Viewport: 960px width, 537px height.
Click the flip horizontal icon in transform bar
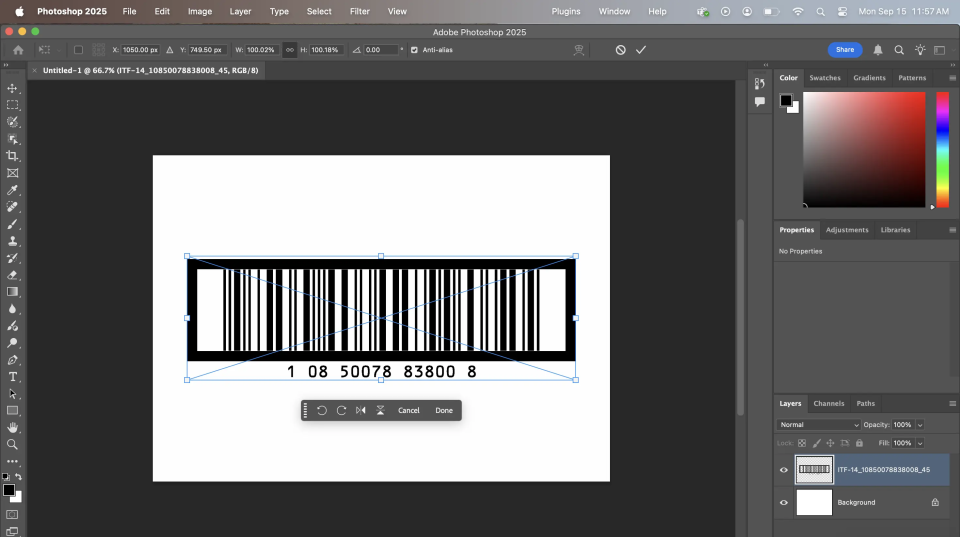point(361,410)
